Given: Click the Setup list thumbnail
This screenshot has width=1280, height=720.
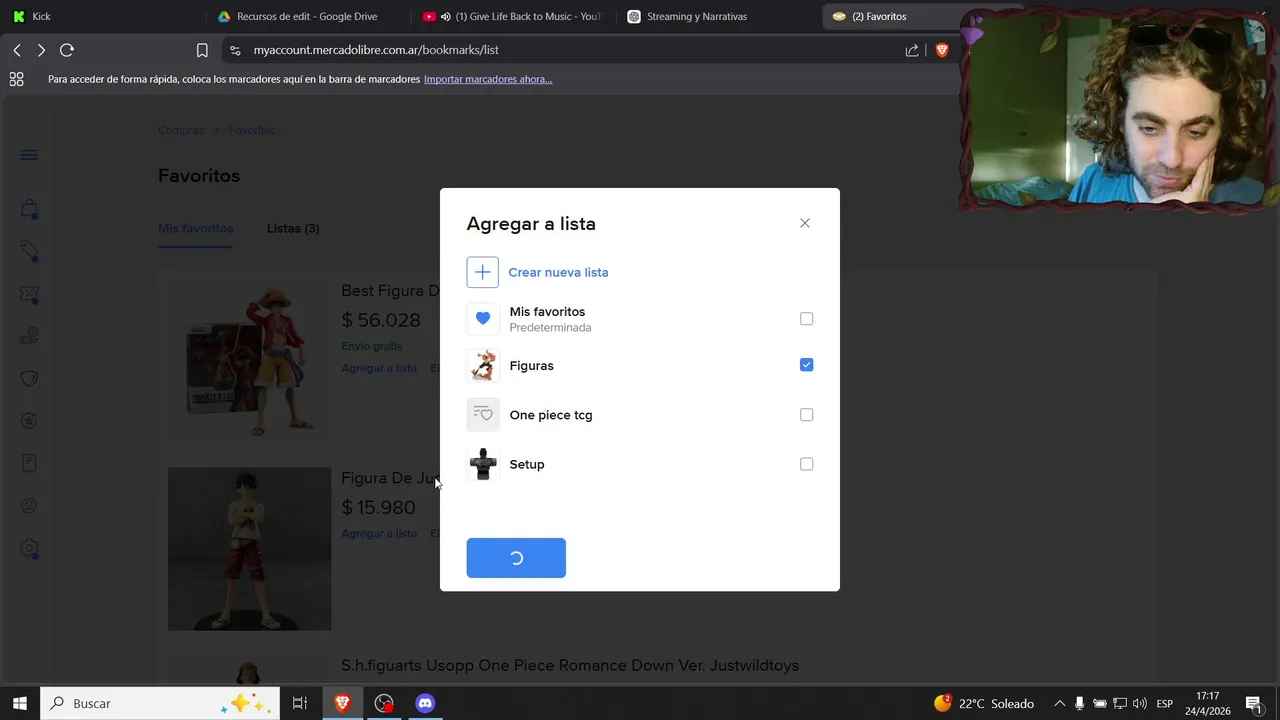Looking at the screenshot, I should point(483,464).
